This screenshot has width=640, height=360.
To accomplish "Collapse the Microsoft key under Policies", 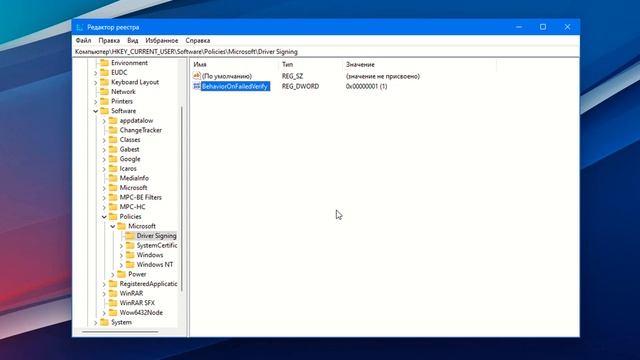I will [113, 226].
